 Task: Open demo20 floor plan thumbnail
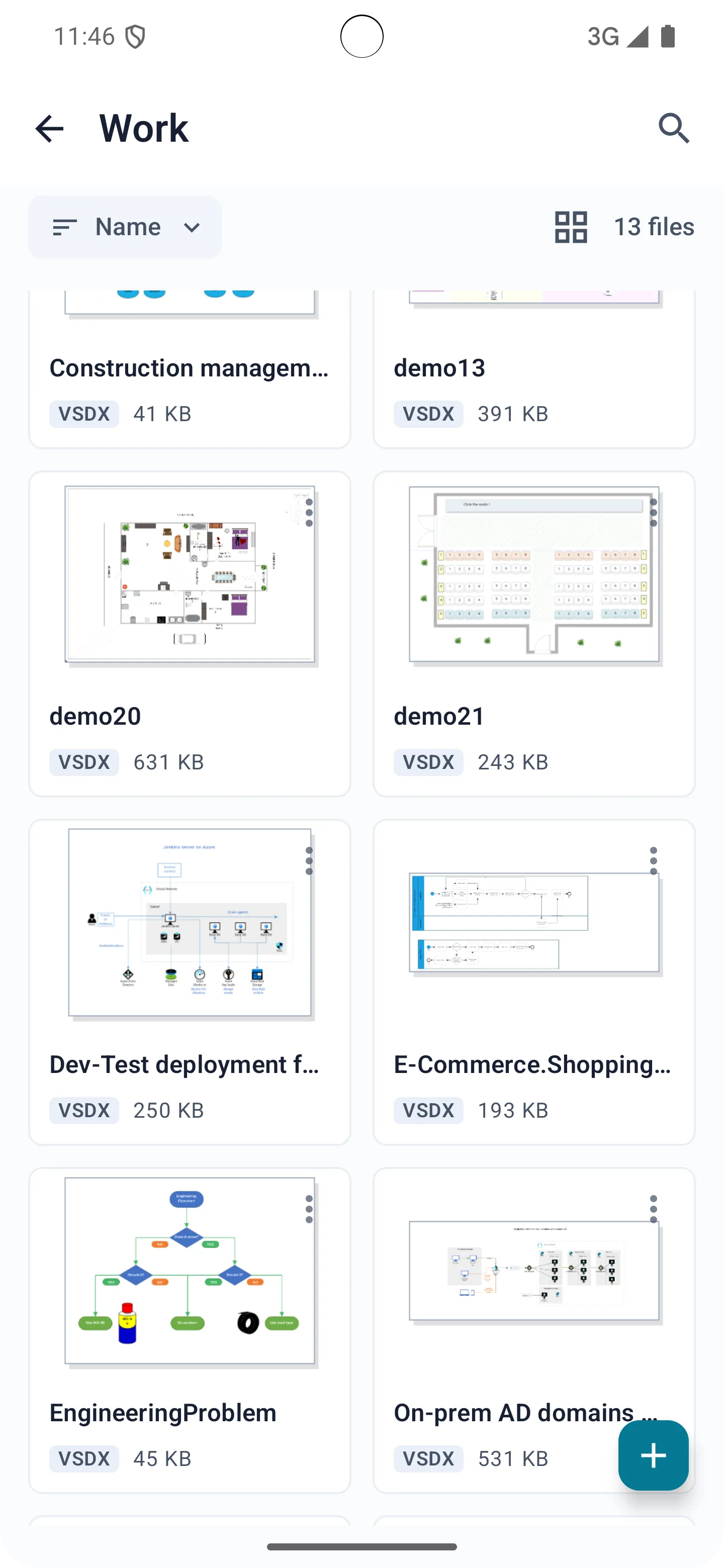tap(190, 576)
